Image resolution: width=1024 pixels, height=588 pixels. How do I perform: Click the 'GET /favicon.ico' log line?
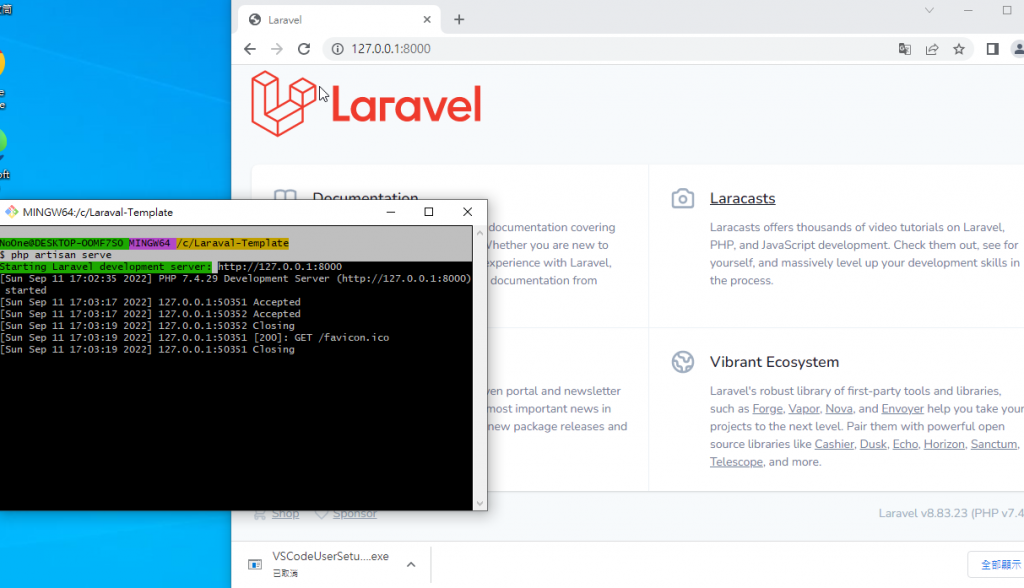pos(342,338)
